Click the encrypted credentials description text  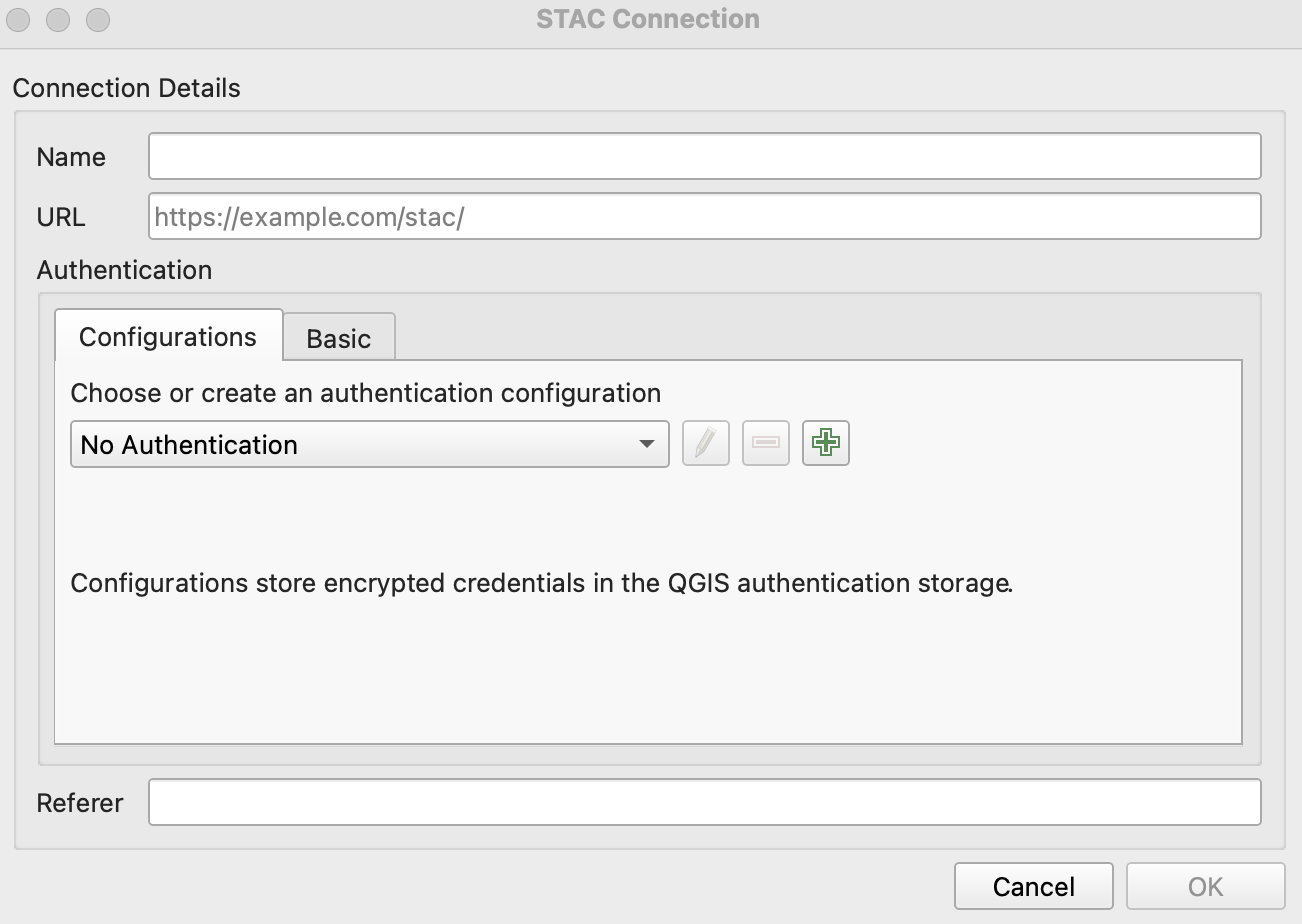pos(542,583)
